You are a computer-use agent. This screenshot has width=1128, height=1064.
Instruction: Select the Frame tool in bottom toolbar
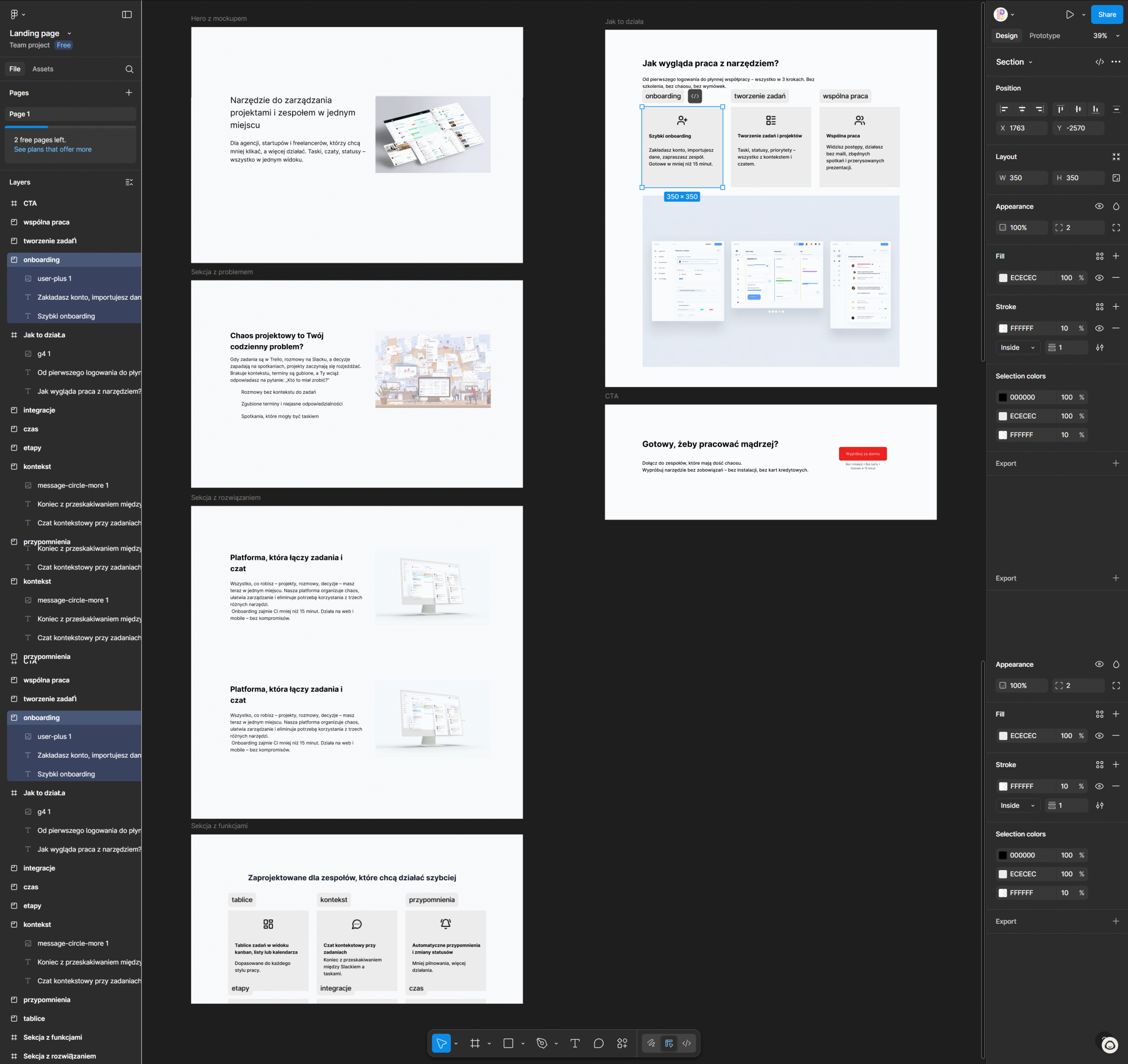pyautogui.click(x=475, y=1043)
